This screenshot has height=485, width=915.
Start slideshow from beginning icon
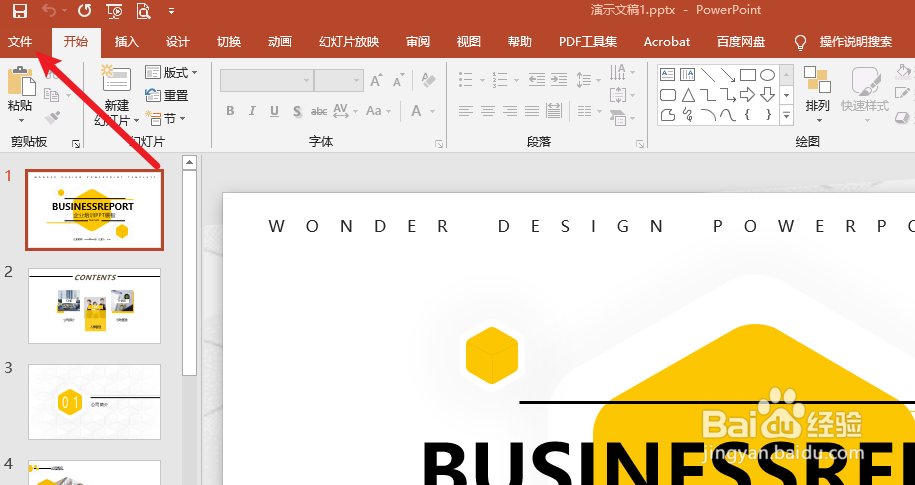pyautogui.click(x=114, y=11)
